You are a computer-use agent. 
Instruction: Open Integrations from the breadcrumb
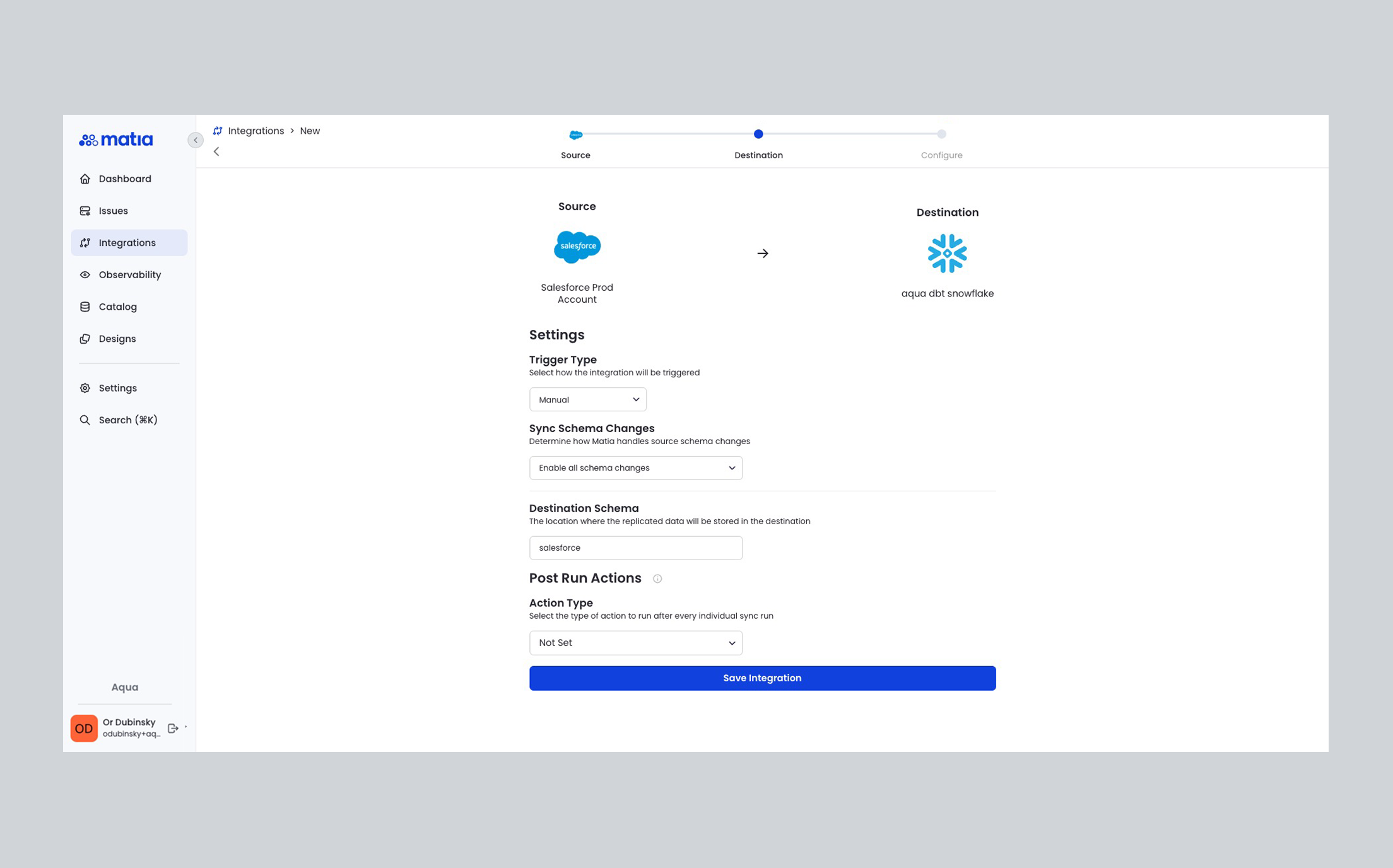pyautogui.click(x=256, y=131)
